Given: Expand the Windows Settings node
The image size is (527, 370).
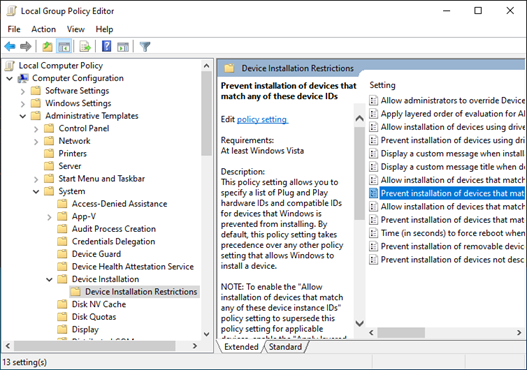Looking at the screenshot, I should (23, 104).
